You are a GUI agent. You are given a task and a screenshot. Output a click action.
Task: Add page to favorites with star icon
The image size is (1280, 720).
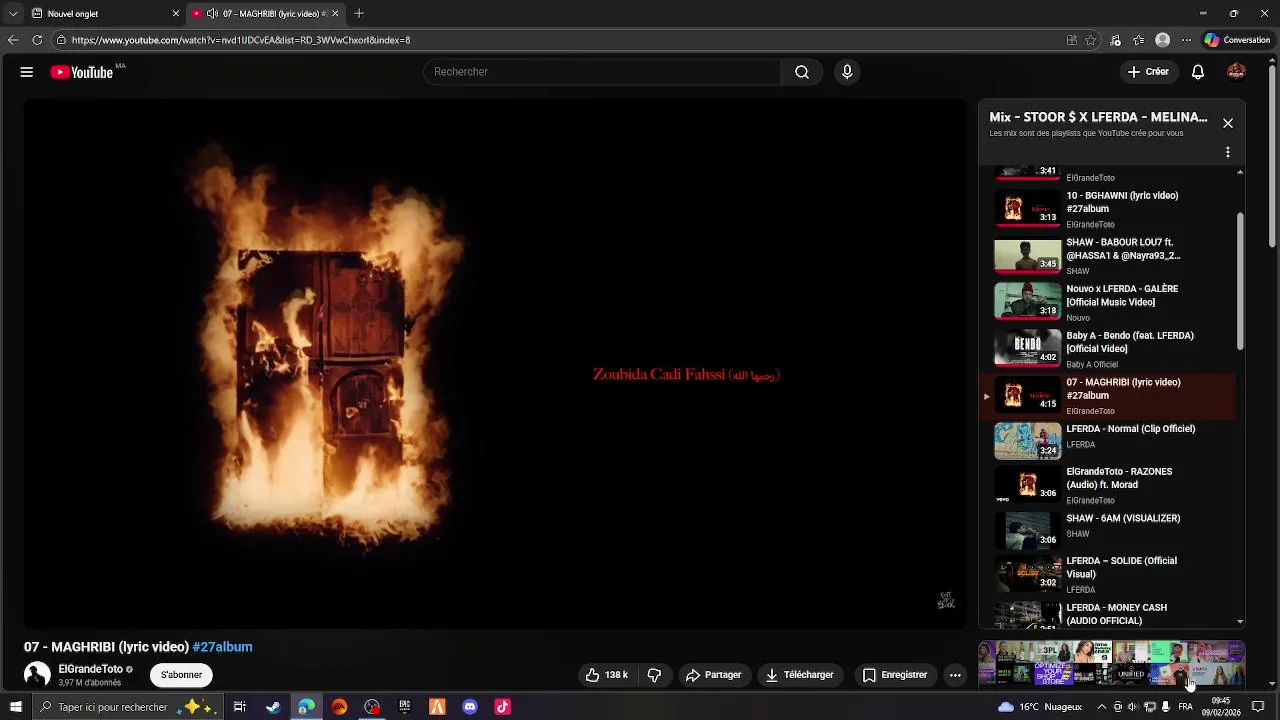tap(1091, 40)
